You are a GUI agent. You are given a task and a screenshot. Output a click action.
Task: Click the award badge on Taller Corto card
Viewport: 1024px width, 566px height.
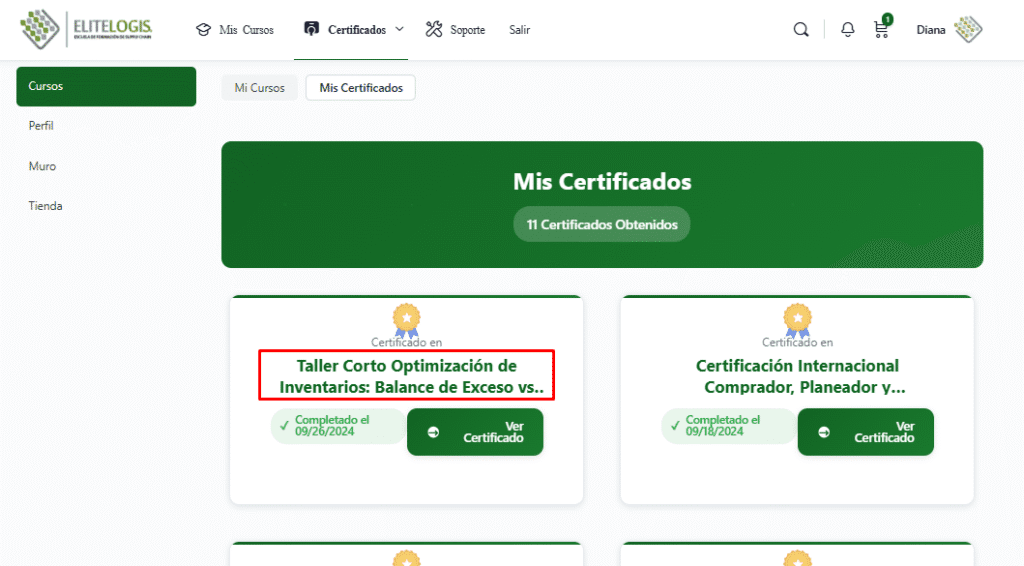pos(406,319)
